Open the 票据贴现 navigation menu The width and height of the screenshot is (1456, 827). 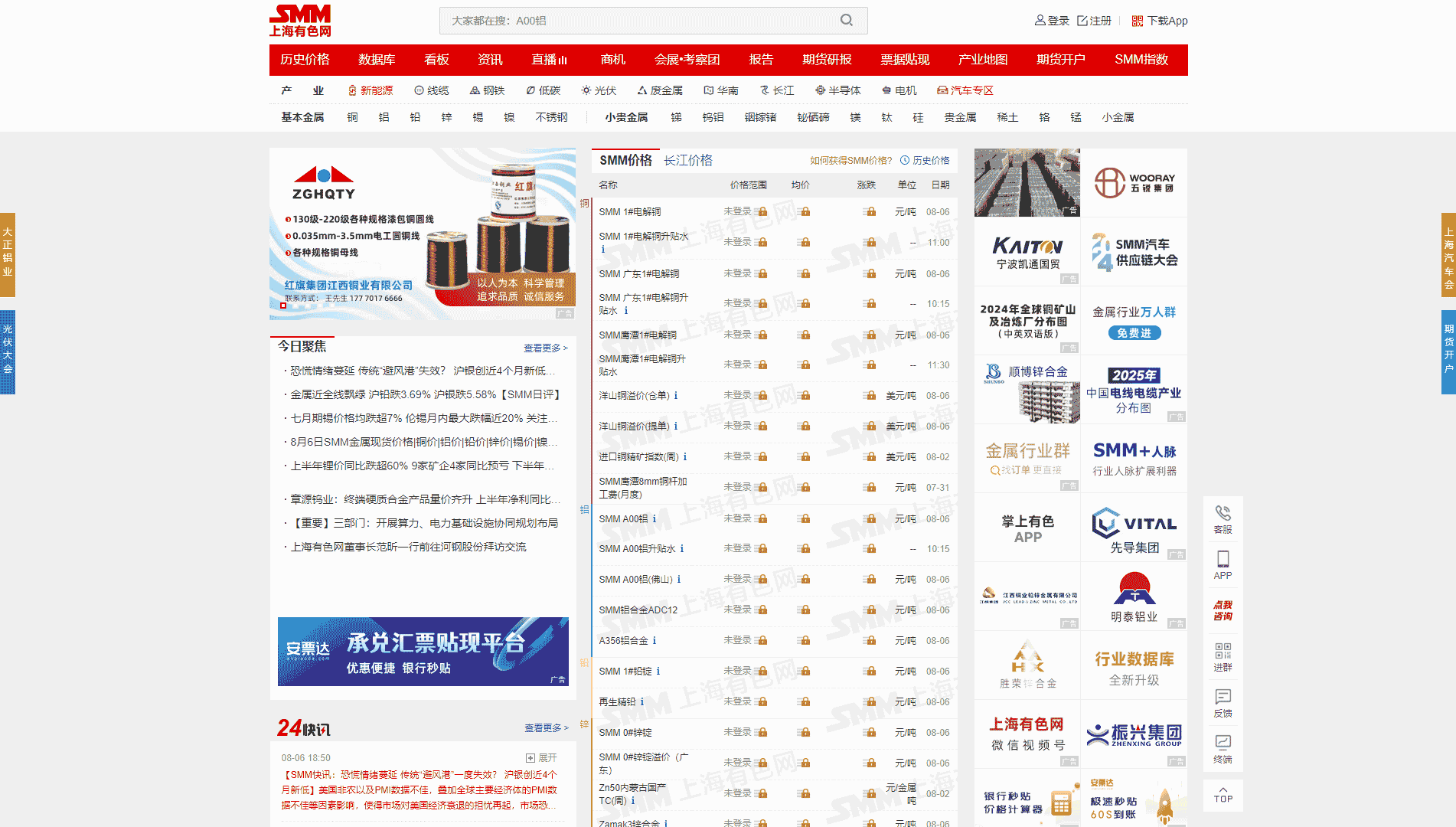905,60
